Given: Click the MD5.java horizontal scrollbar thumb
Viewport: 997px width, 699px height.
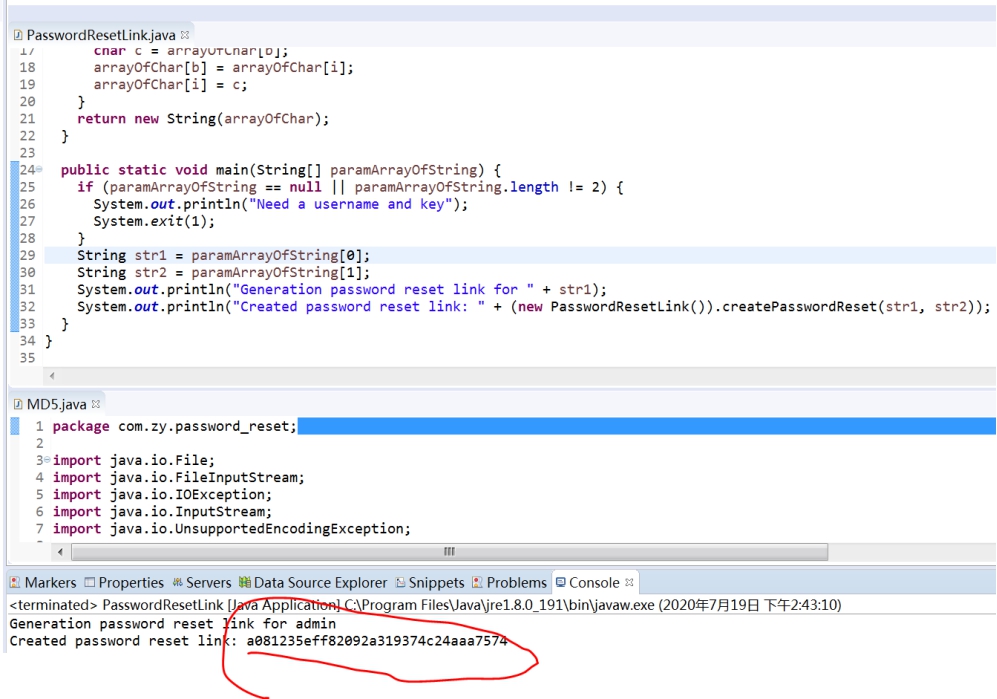Looking at the screenshot, I should tap(450, 552).
